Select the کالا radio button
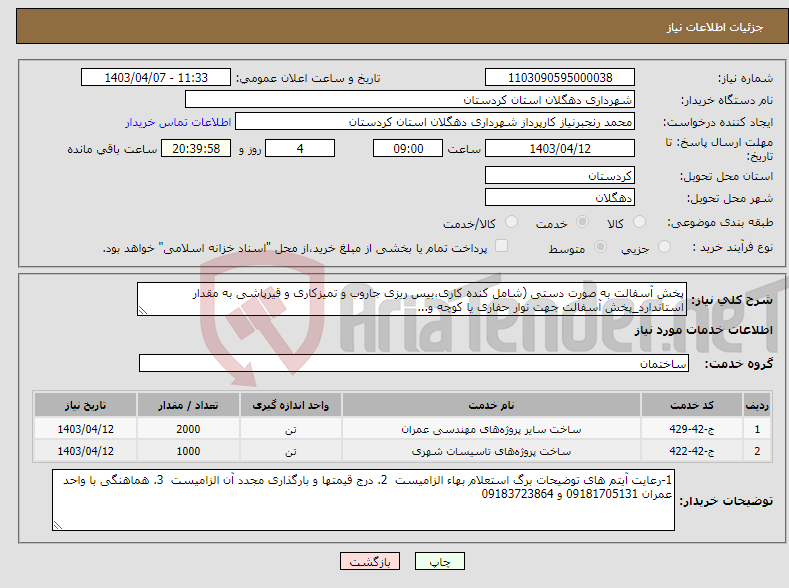 [639, 222]
